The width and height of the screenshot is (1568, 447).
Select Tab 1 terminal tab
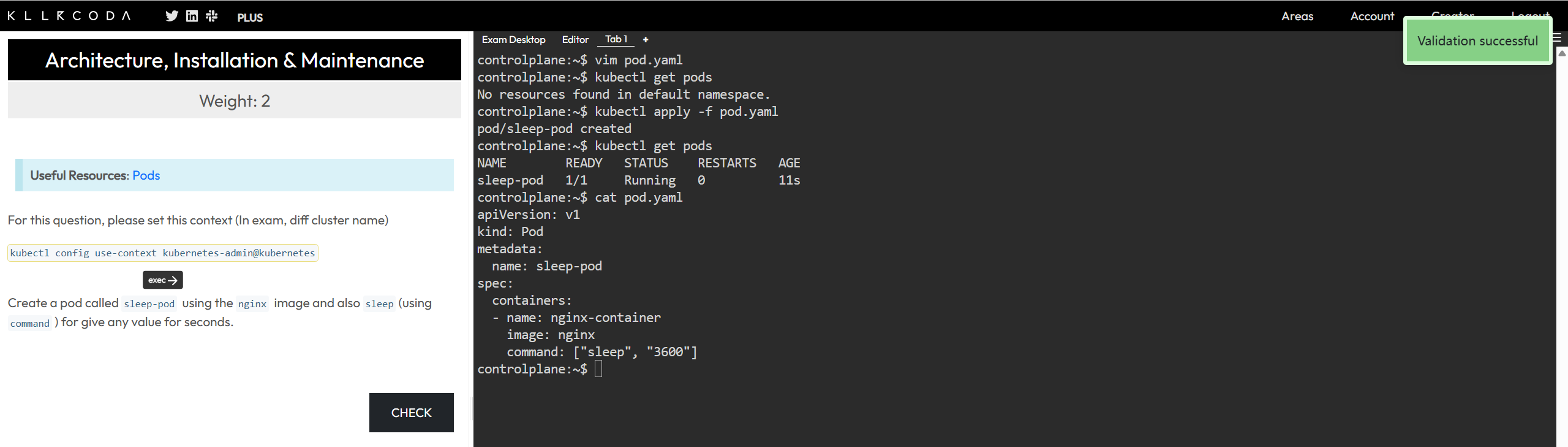click(x=616, y=39)
